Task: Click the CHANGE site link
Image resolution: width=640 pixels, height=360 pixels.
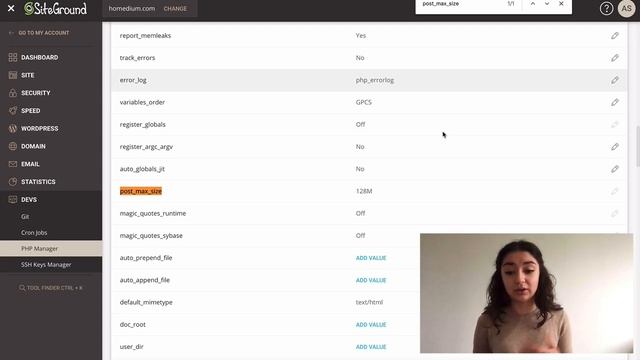Action: point(175,9)
